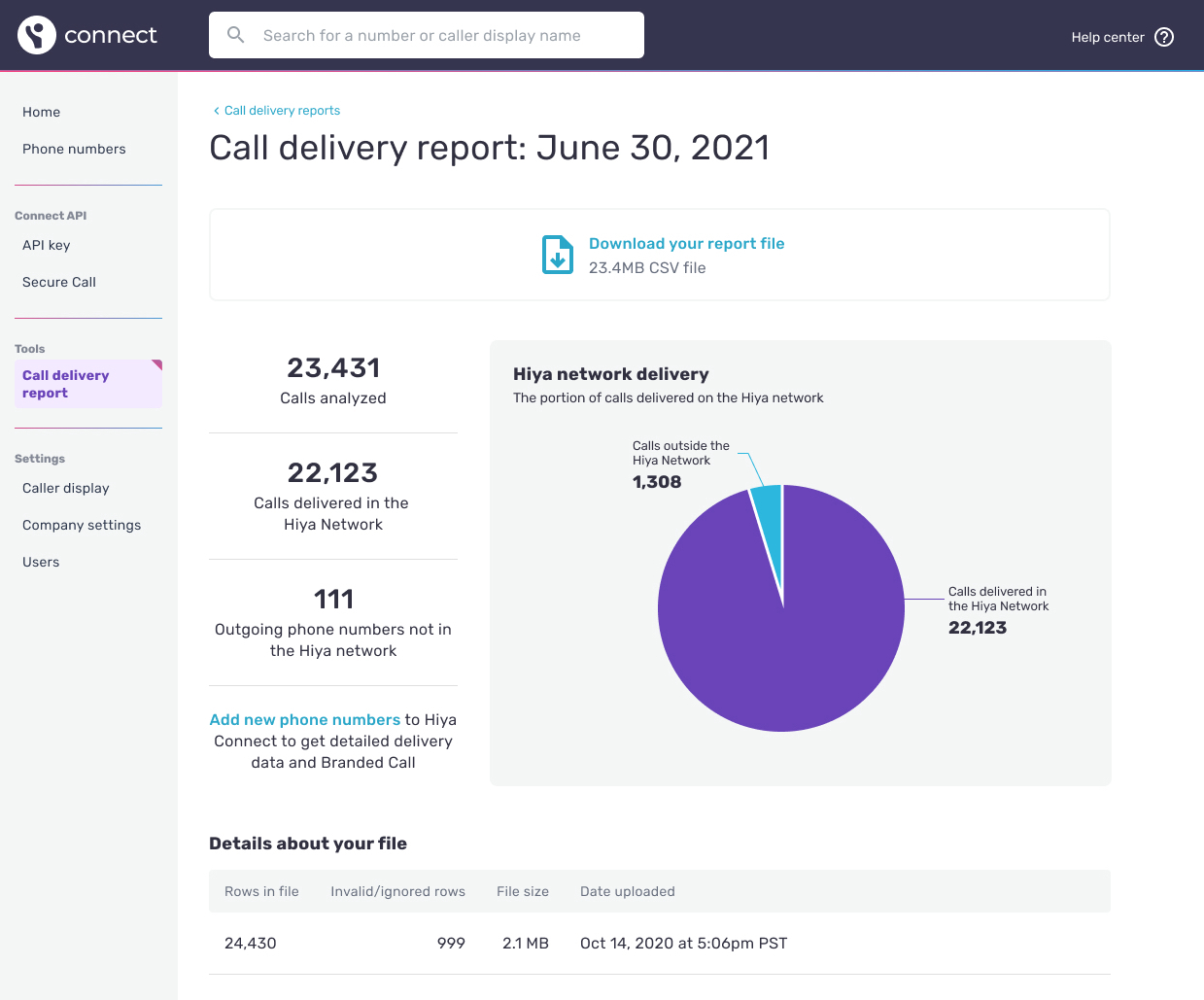Open Company settings
Viewport: 1204px width, 1000px height.
82,525
